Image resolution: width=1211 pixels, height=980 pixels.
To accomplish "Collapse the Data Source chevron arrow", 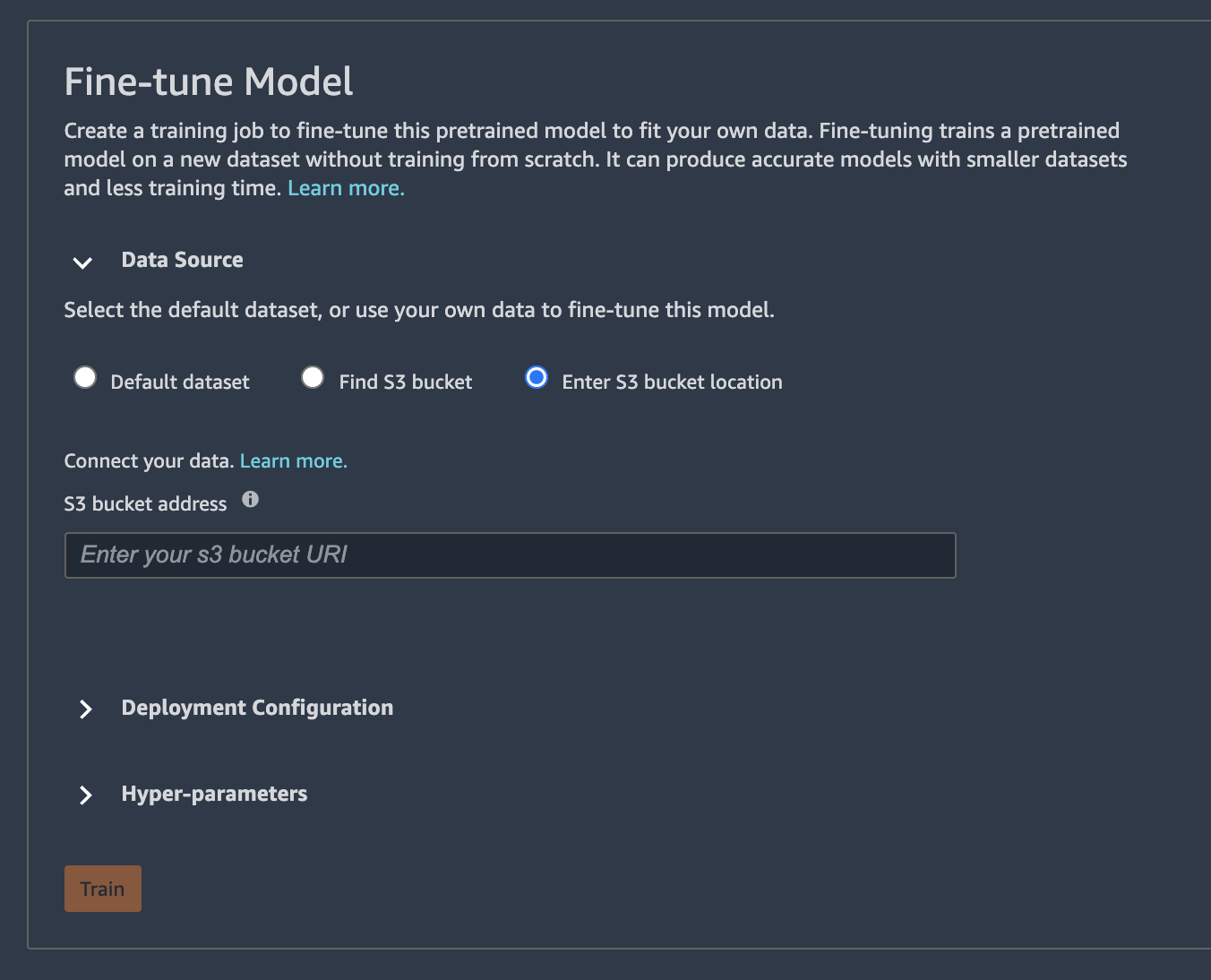I will click(x=82, y=262).
